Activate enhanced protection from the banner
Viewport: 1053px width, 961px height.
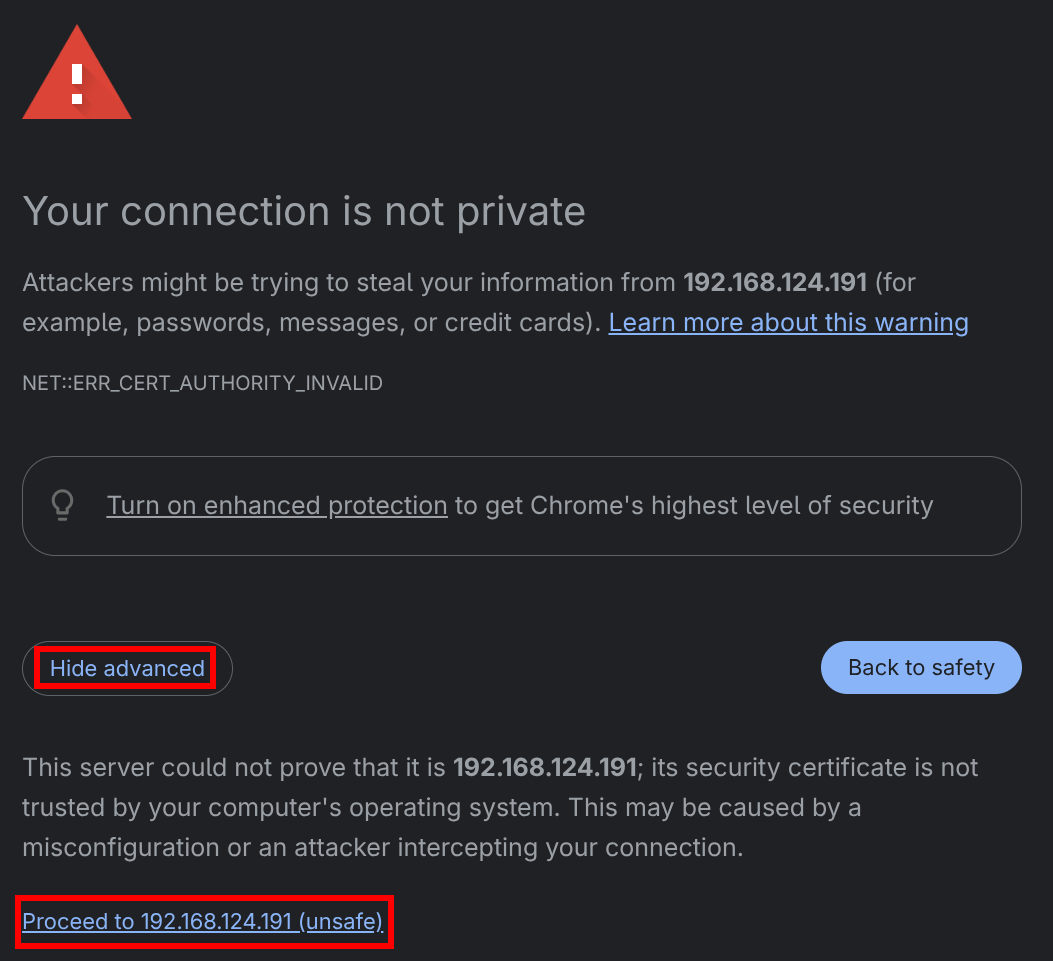click(277, 505)
